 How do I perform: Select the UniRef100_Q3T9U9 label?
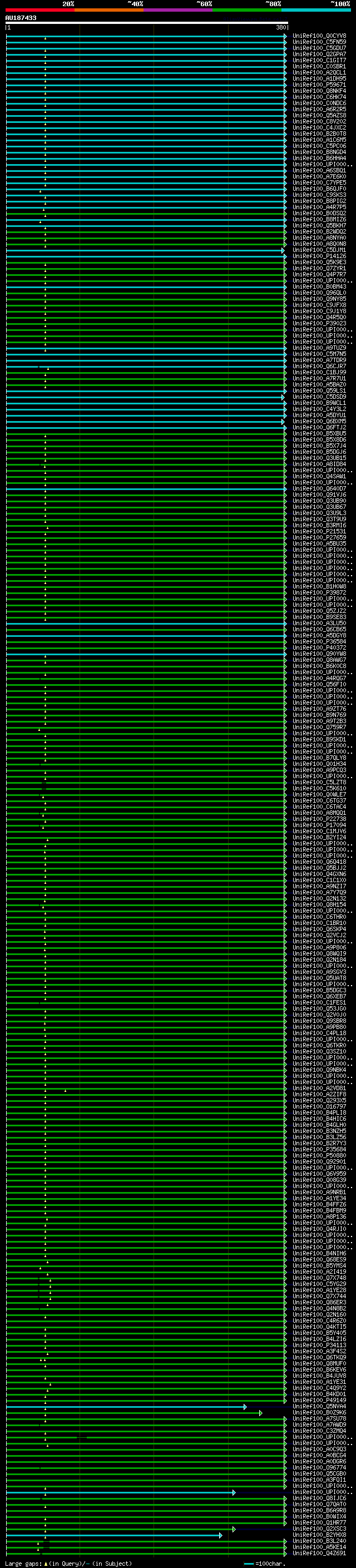point(319,519)
